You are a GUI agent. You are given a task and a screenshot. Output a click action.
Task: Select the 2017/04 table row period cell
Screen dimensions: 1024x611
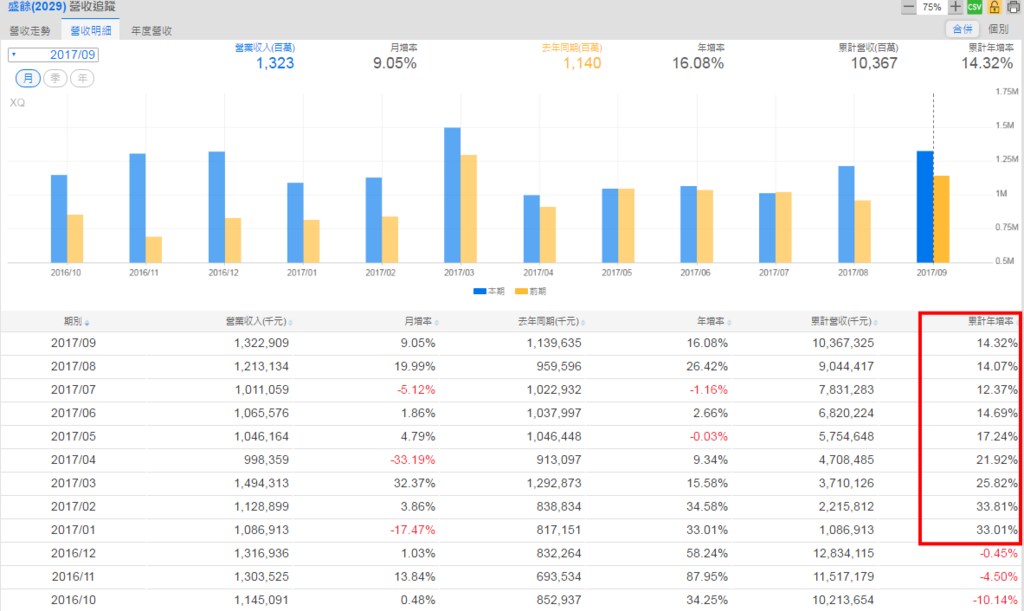click(73, 460)
